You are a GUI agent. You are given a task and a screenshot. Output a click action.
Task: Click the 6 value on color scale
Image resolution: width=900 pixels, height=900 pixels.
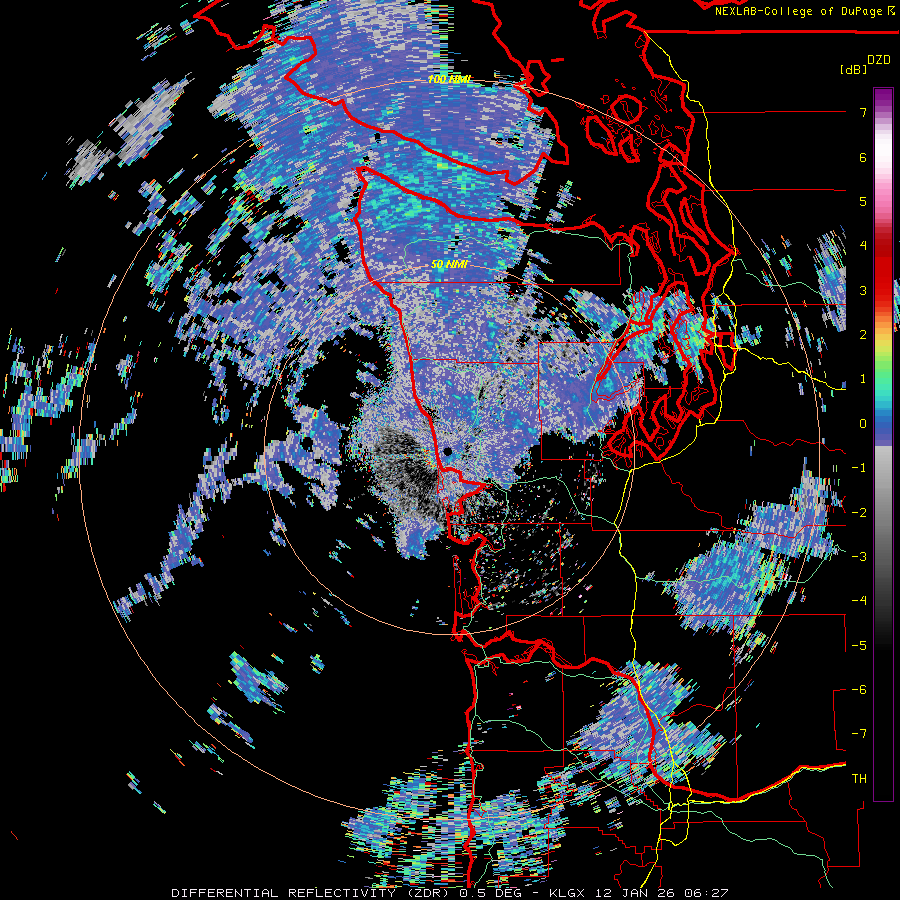pos(863,157)
